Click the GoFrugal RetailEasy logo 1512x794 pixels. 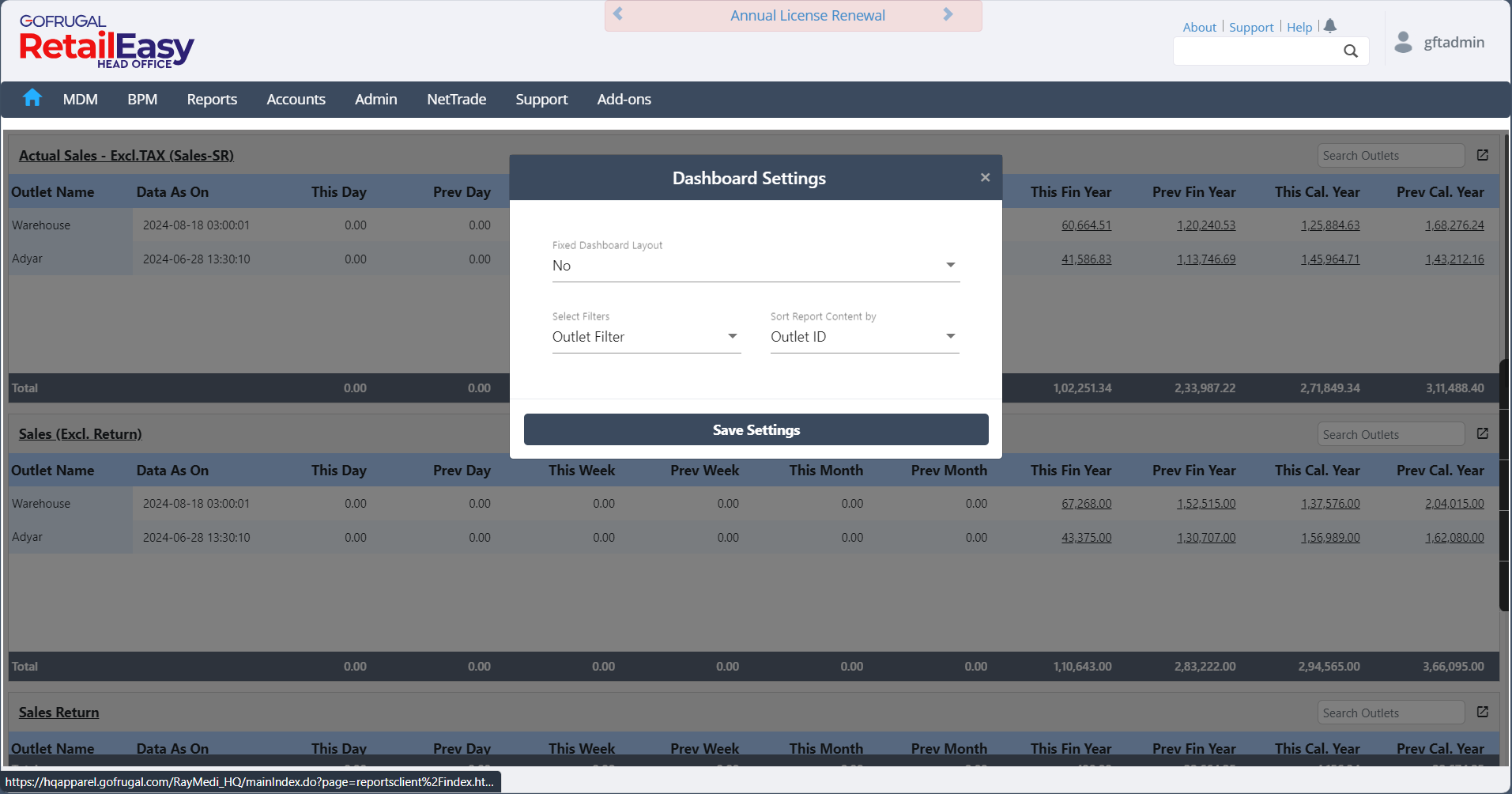(106, 42)
